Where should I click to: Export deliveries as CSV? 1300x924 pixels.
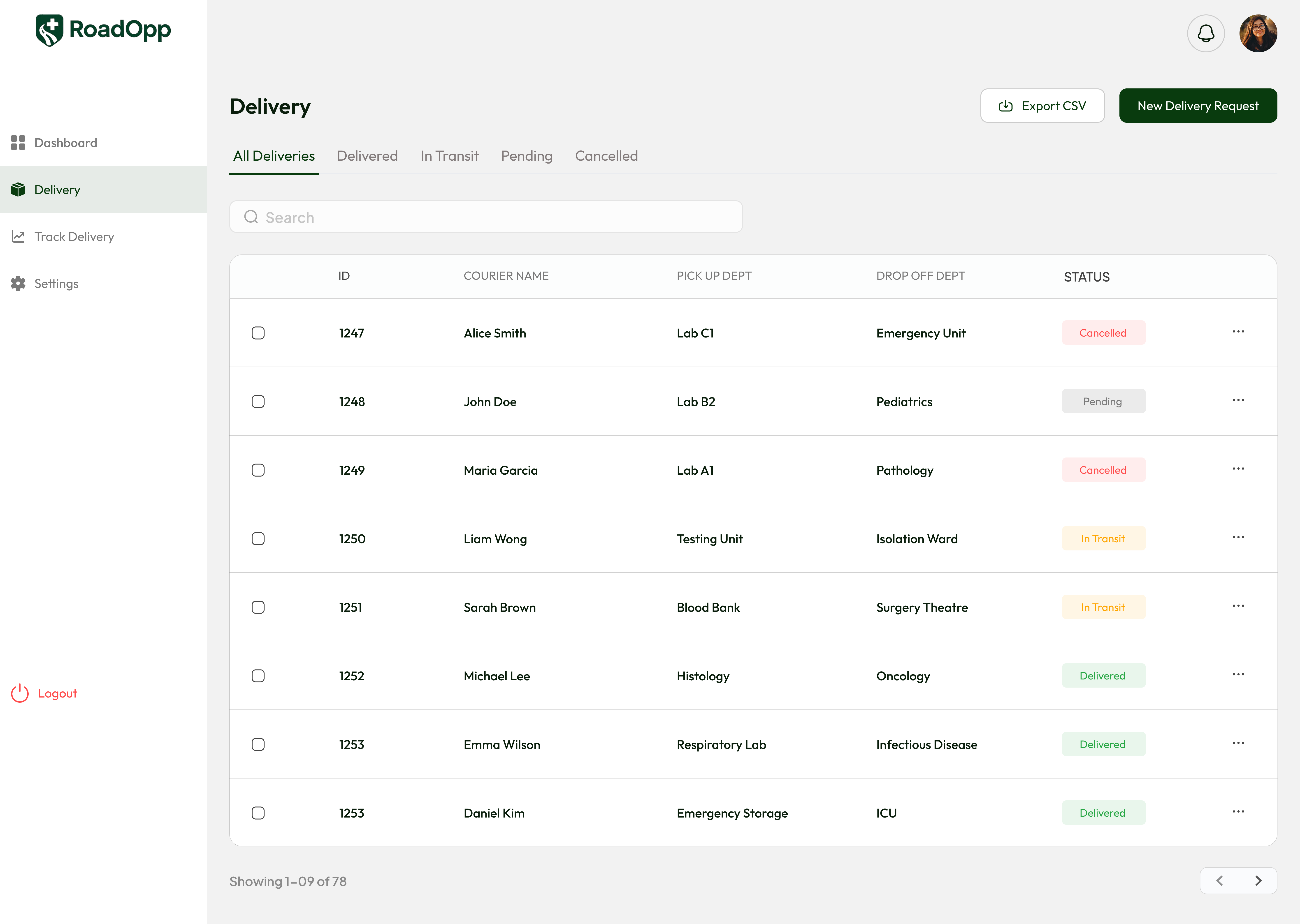point(1042,105)
